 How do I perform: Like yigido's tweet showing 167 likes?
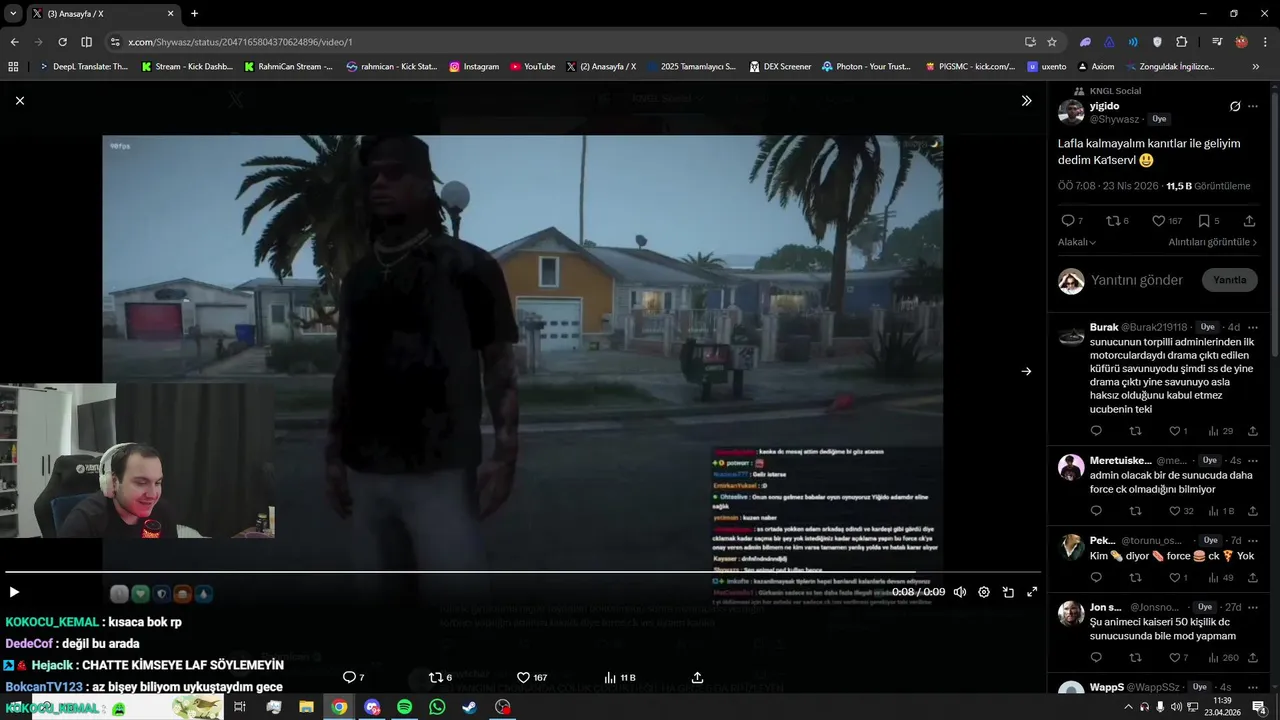click(1167, 221)
